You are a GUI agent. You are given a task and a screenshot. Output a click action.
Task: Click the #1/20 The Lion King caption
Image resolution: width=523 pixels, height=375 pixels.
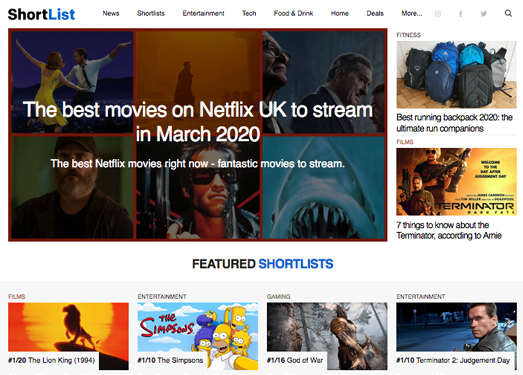52,360
